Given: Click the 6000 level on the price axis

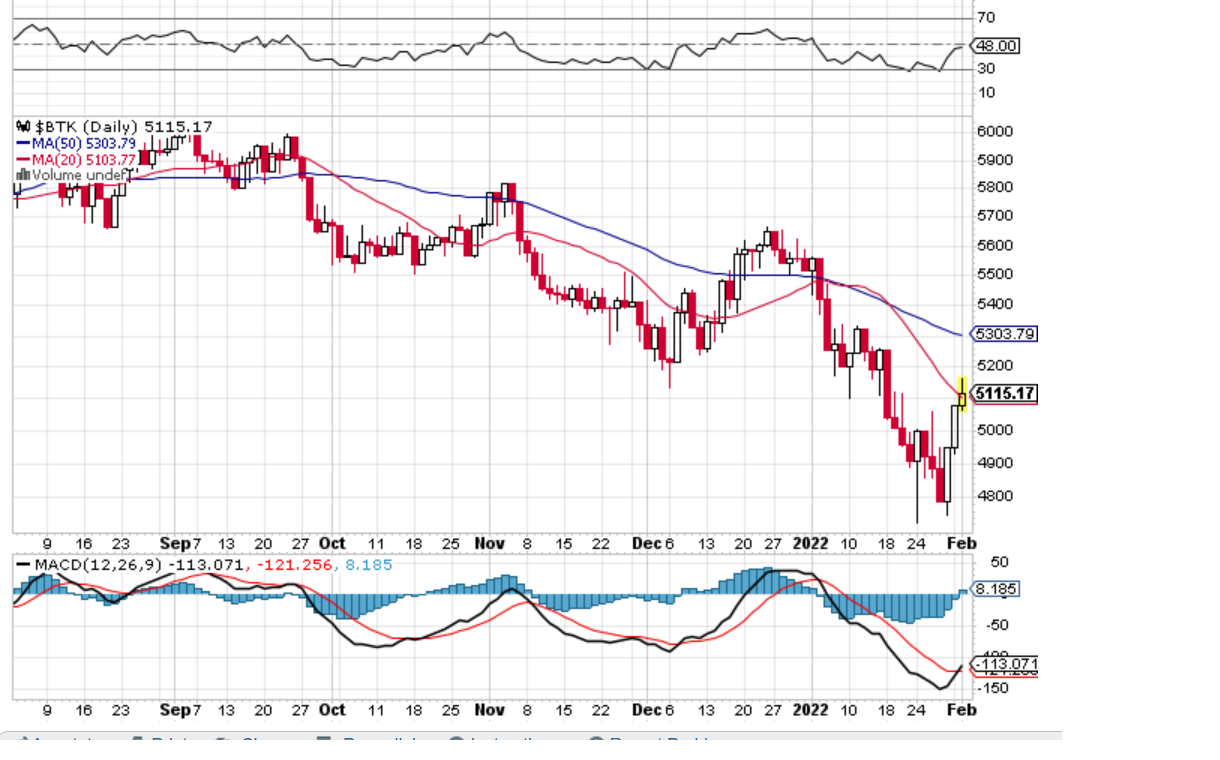Looking at the screenshot, I should point(995,131).
